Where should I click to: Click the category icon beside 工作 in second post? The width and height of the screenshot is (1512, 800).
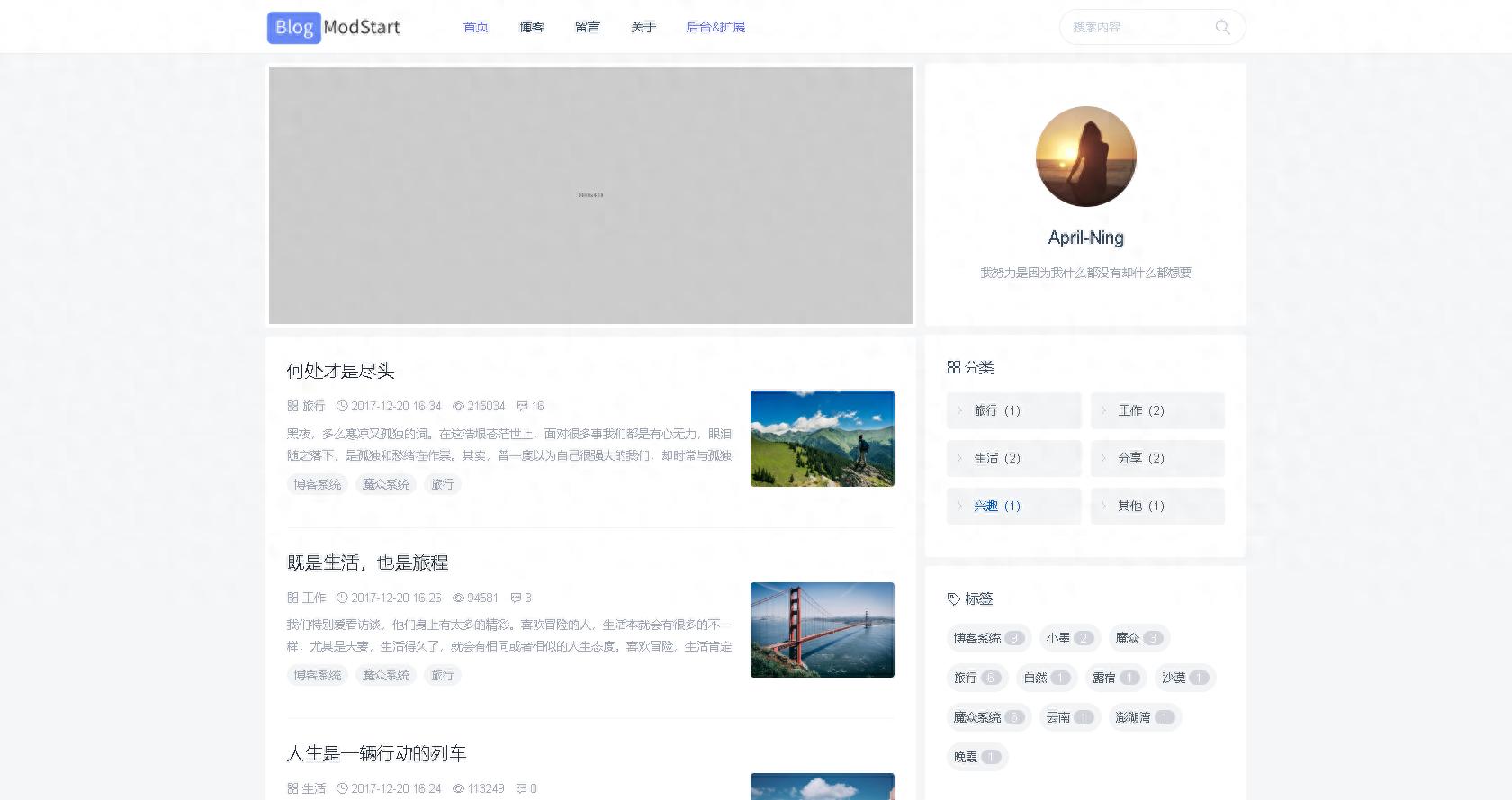click(292, 598)
